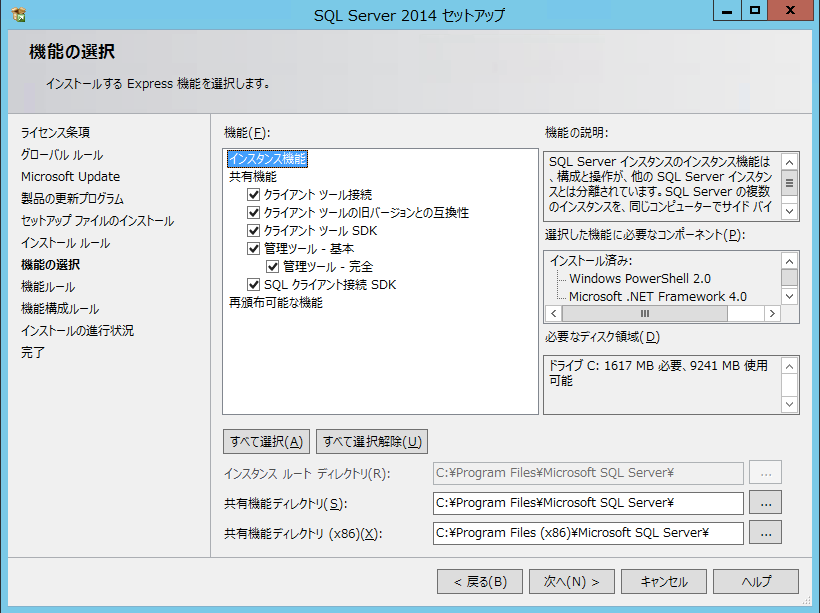Click キャンセル button
820x613 pixels.
click(x=664, y=582)
